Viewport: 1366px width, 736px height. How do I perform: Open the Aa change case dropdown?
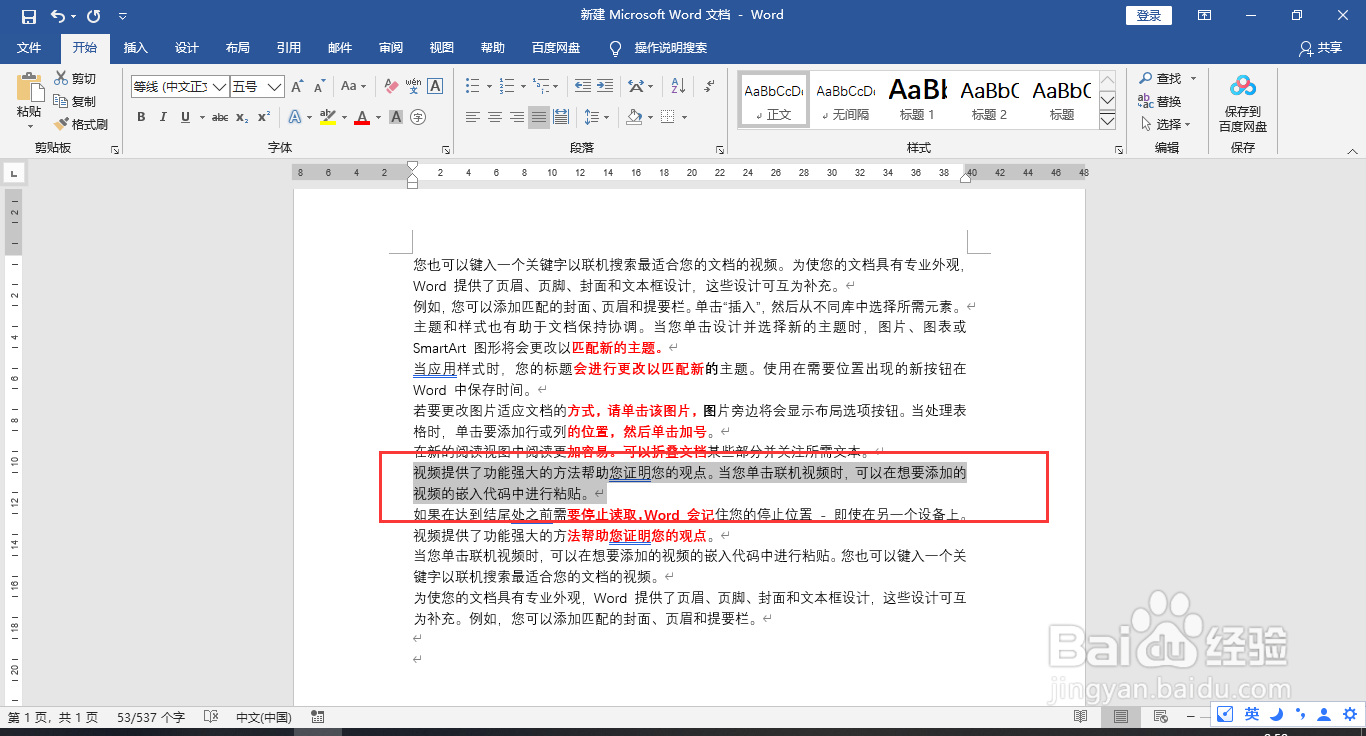click(x=354, y=87)
